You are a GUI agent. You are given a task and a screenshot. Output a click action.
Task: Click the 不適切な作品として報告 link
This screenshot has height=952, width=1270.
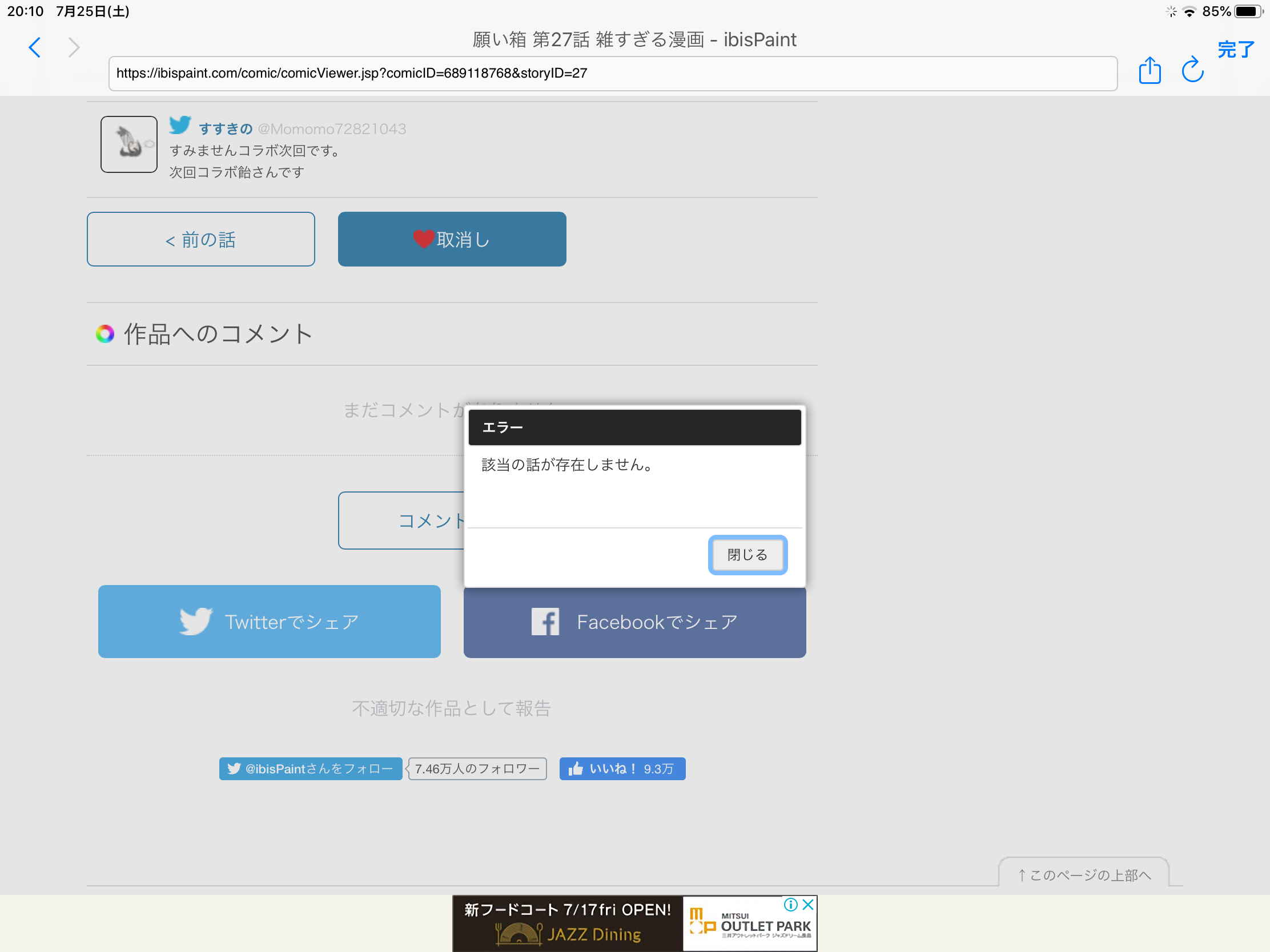point(451,709)
